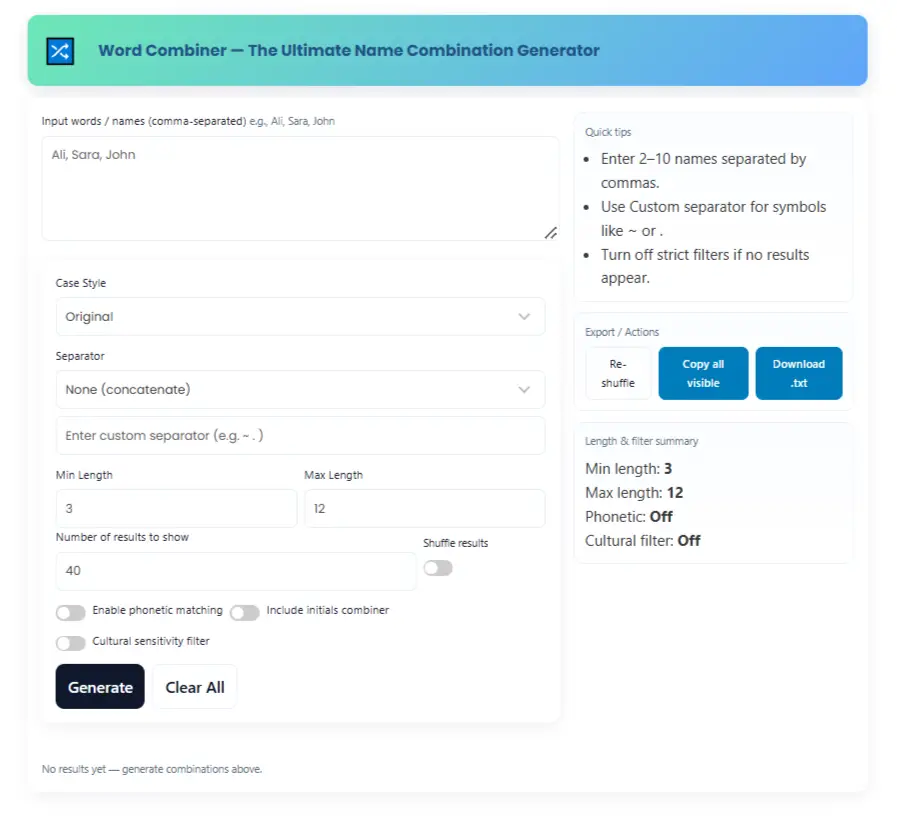897x821 pixels.
Task: Enable the Cultural sensitivity filter
Action: coord(71,643)
